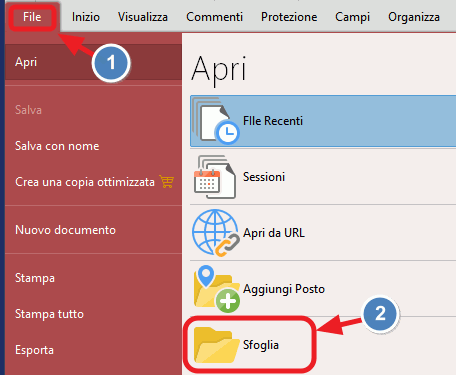The height and width of the screenshot is (375, 456).
Task: Select the Commenti tab
Action: pos(214,17)
